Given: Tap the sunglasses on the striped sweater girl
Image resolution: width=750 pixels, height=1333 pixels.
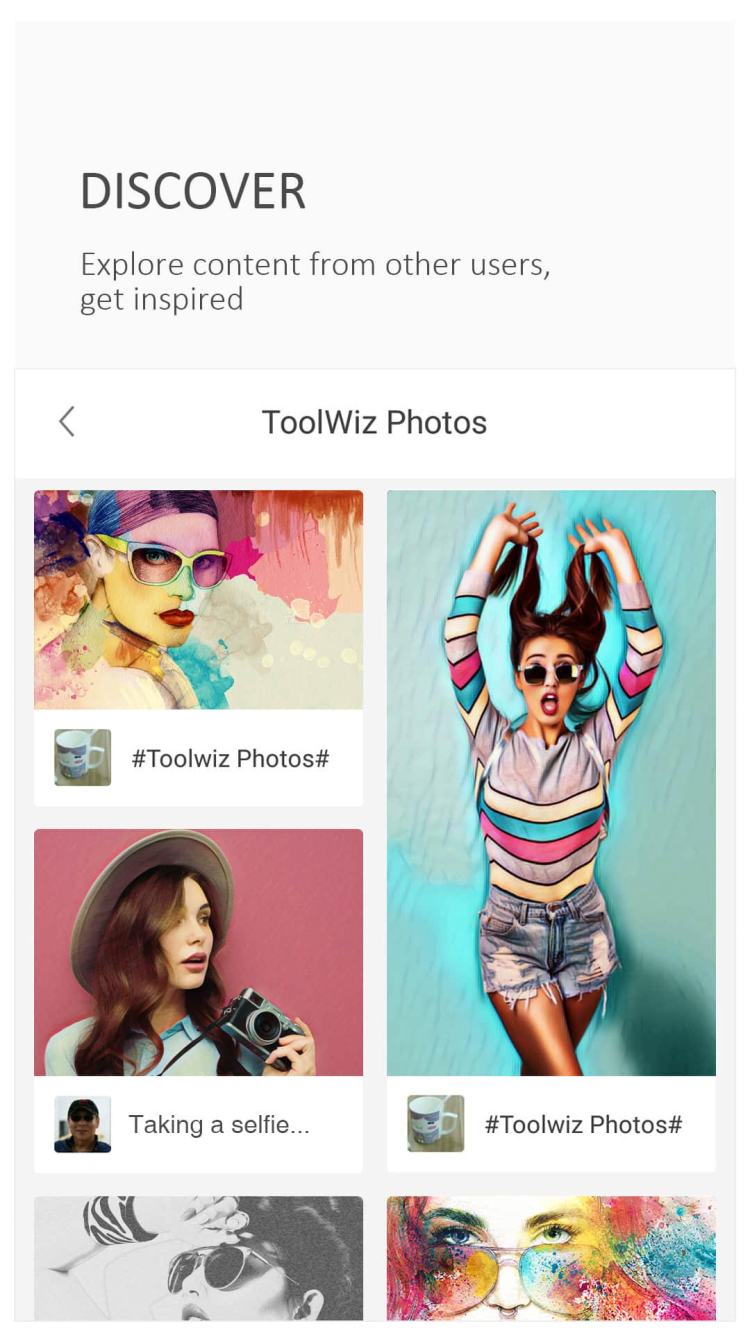Looking at the screenshot, I should (551, 672).
